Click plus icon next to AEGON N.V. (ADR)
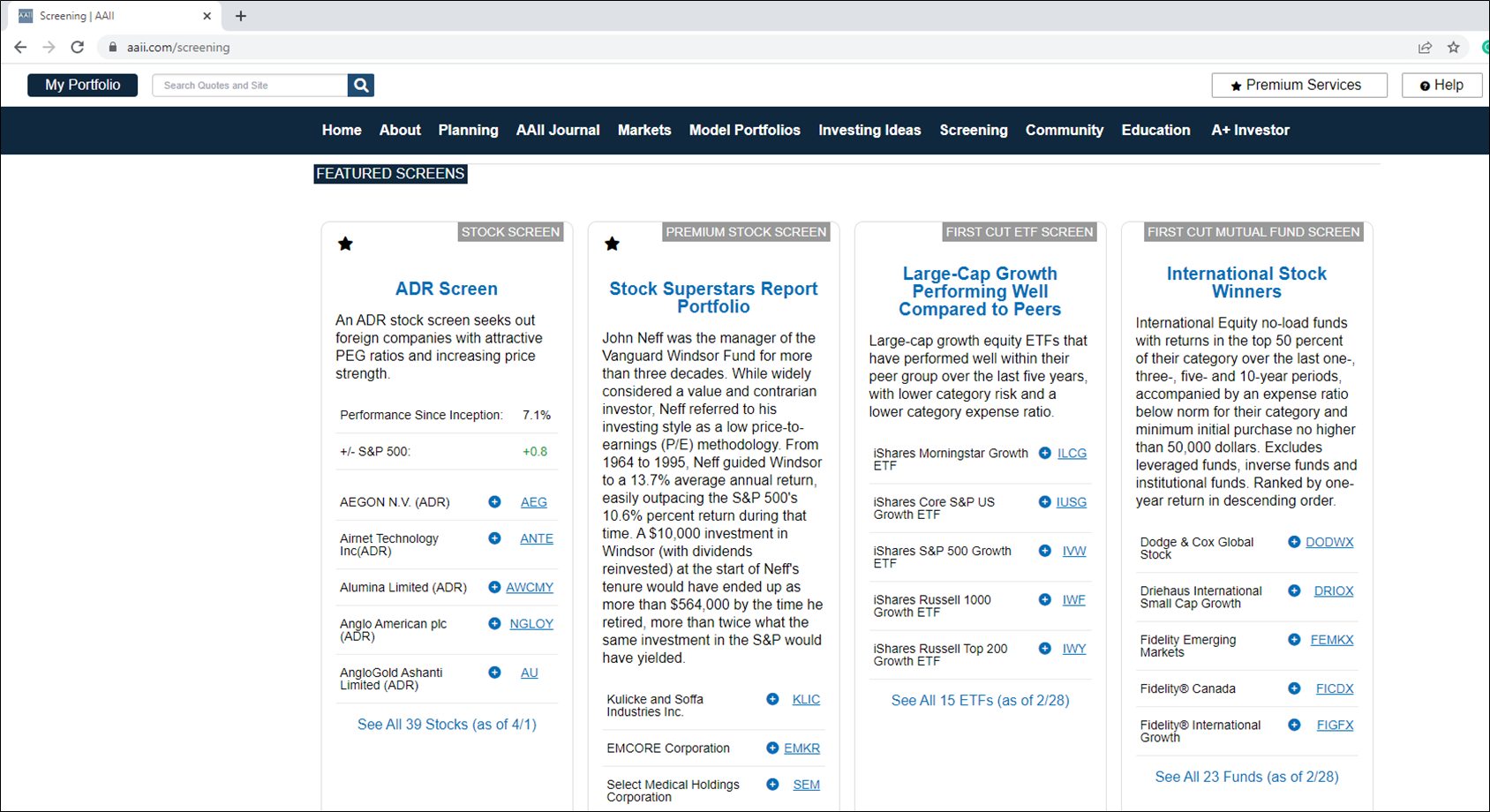This screenshot has width=1490, height=812. (494, 502)
